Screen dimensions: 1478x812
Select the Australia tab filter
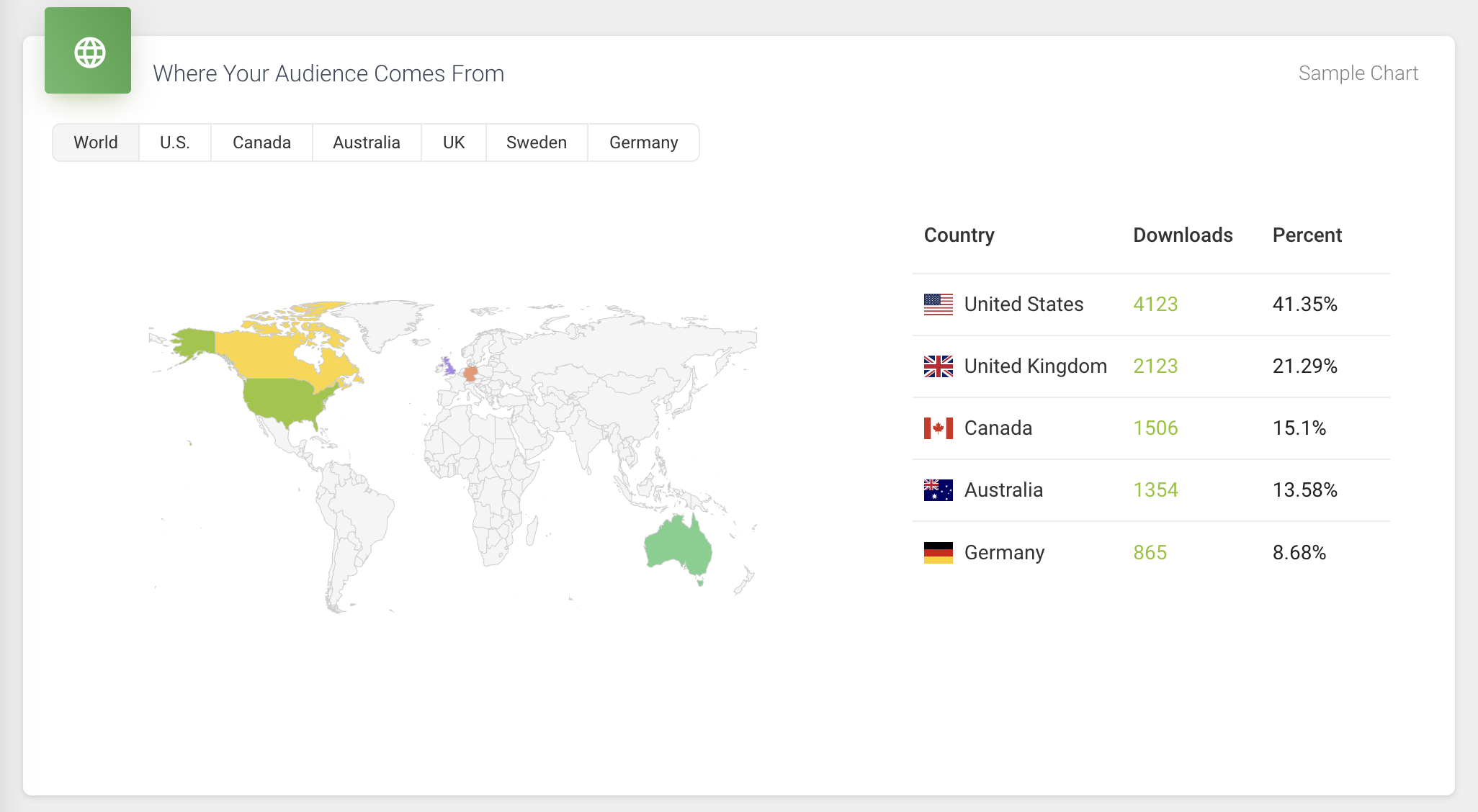tap(366, 142)
